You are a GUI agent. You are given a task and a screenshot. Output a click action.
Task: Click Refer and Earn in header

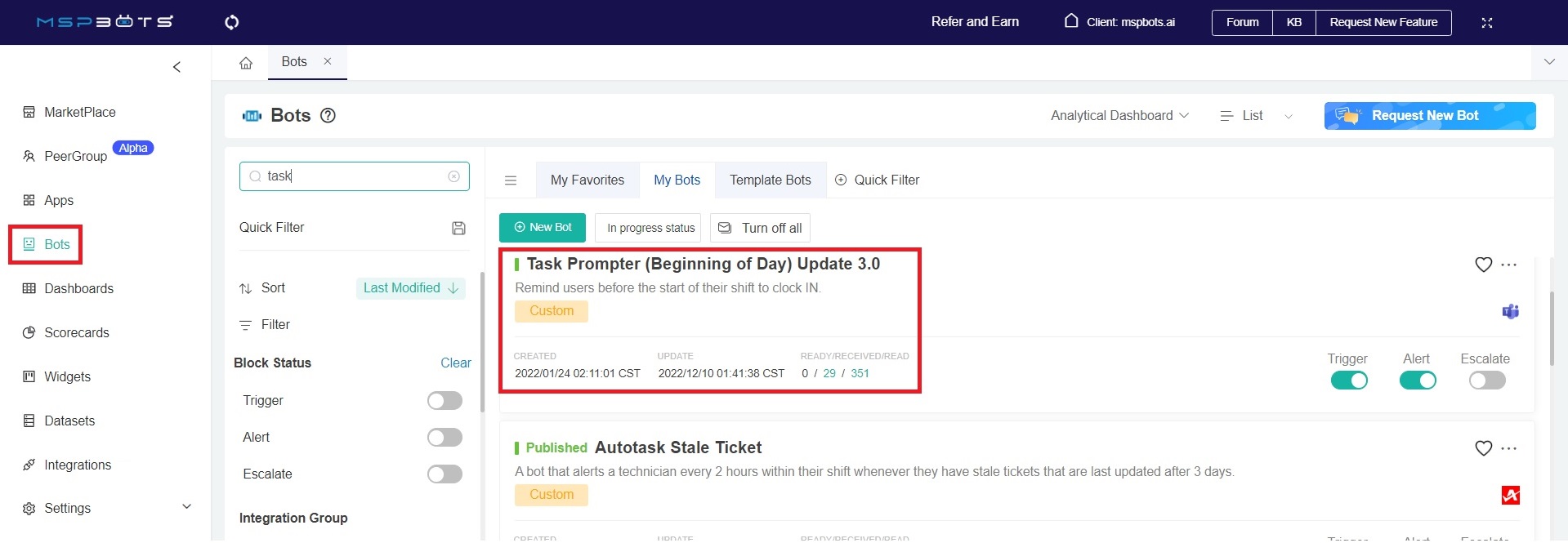coord(975,22)
